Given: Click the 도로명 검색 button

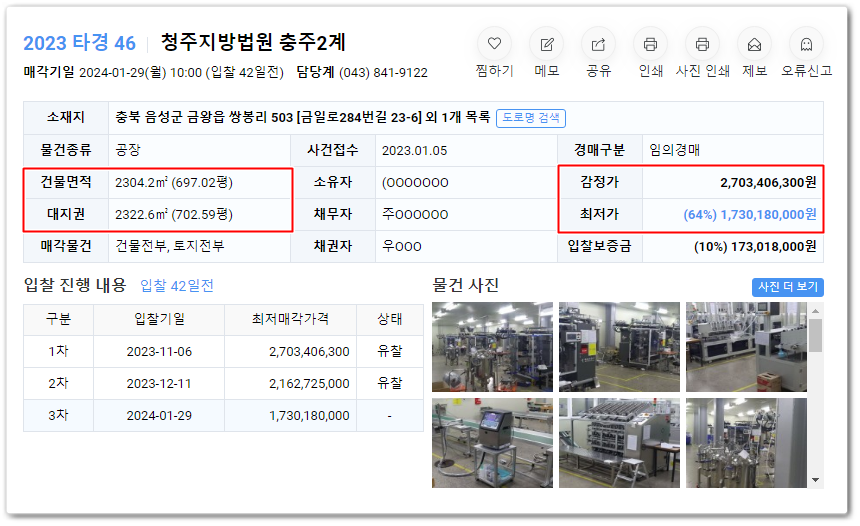Looking at the screenshot, I should [530, 118].
